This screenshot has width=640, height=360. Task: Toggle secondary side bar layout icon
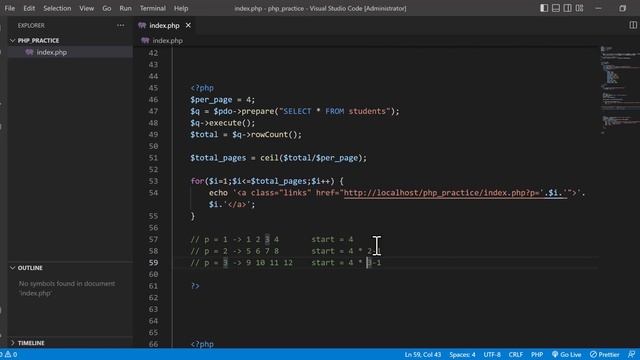pyautogui.click(x=568, y=8)
